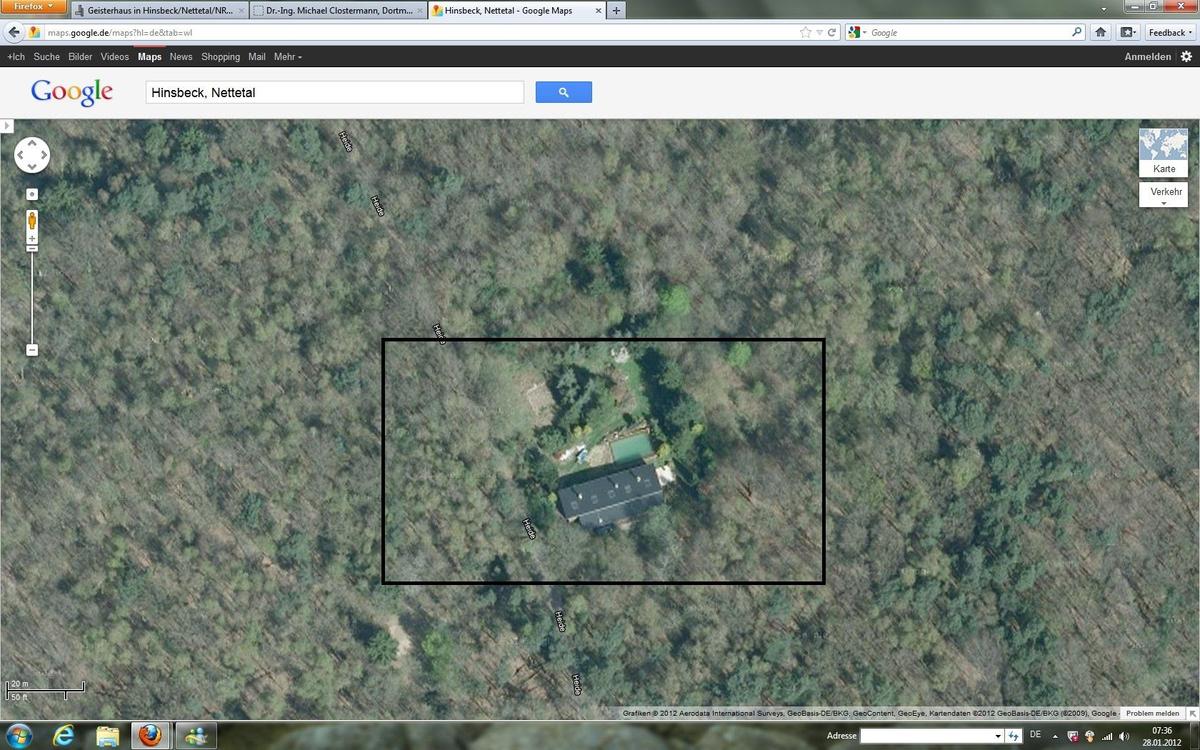Open Bilder in the Google navigation bar
Screen dimensions: 1200x750
(80, 57)
